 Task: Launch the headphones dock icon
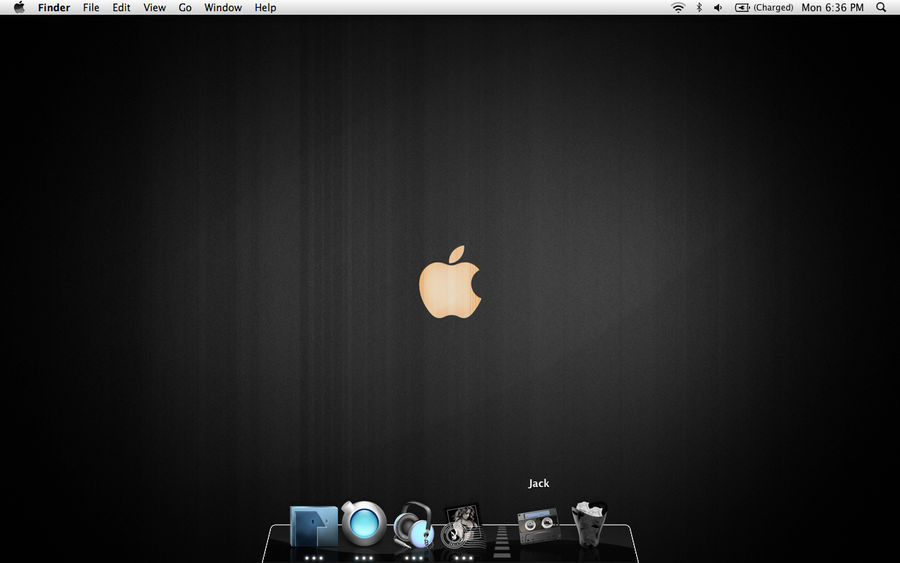413,525
